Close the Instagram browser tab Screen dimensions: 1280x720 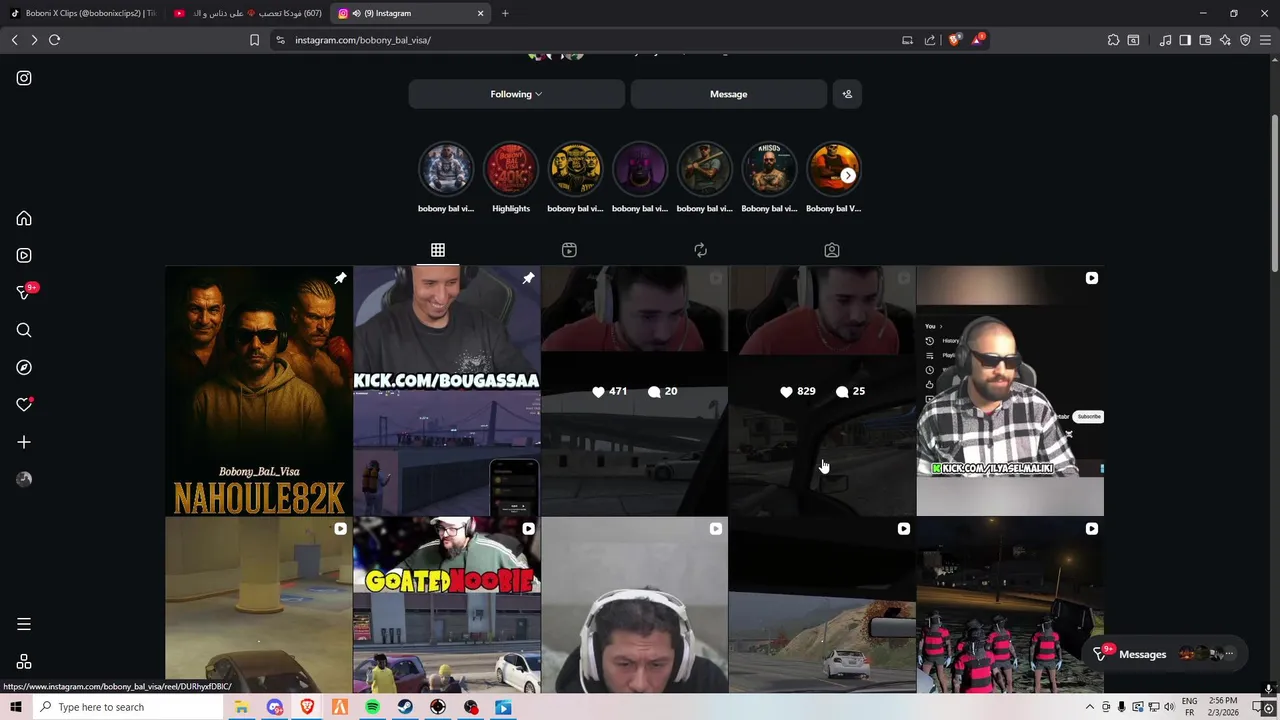tap(480, 13)
